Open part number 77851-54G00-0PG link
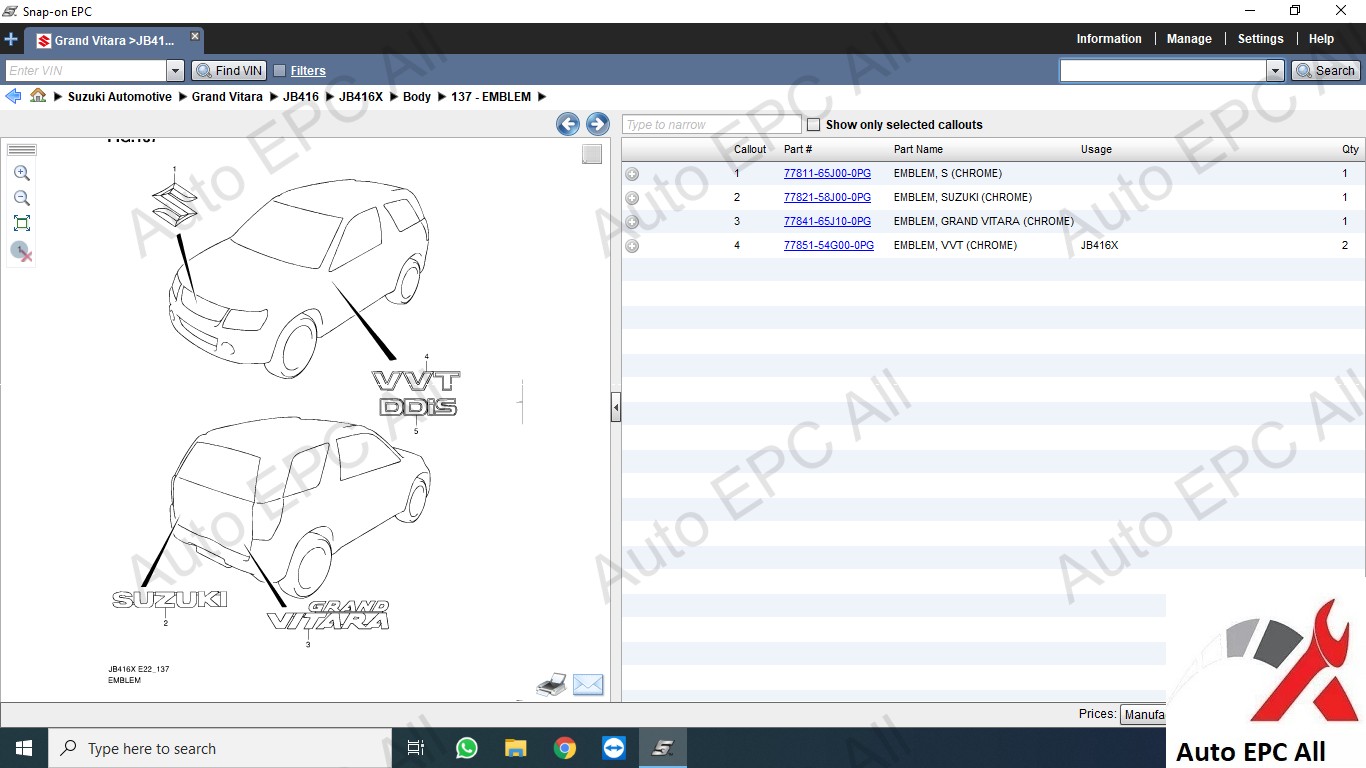This screenshot has height=768, width=1366. pos(828,245)
